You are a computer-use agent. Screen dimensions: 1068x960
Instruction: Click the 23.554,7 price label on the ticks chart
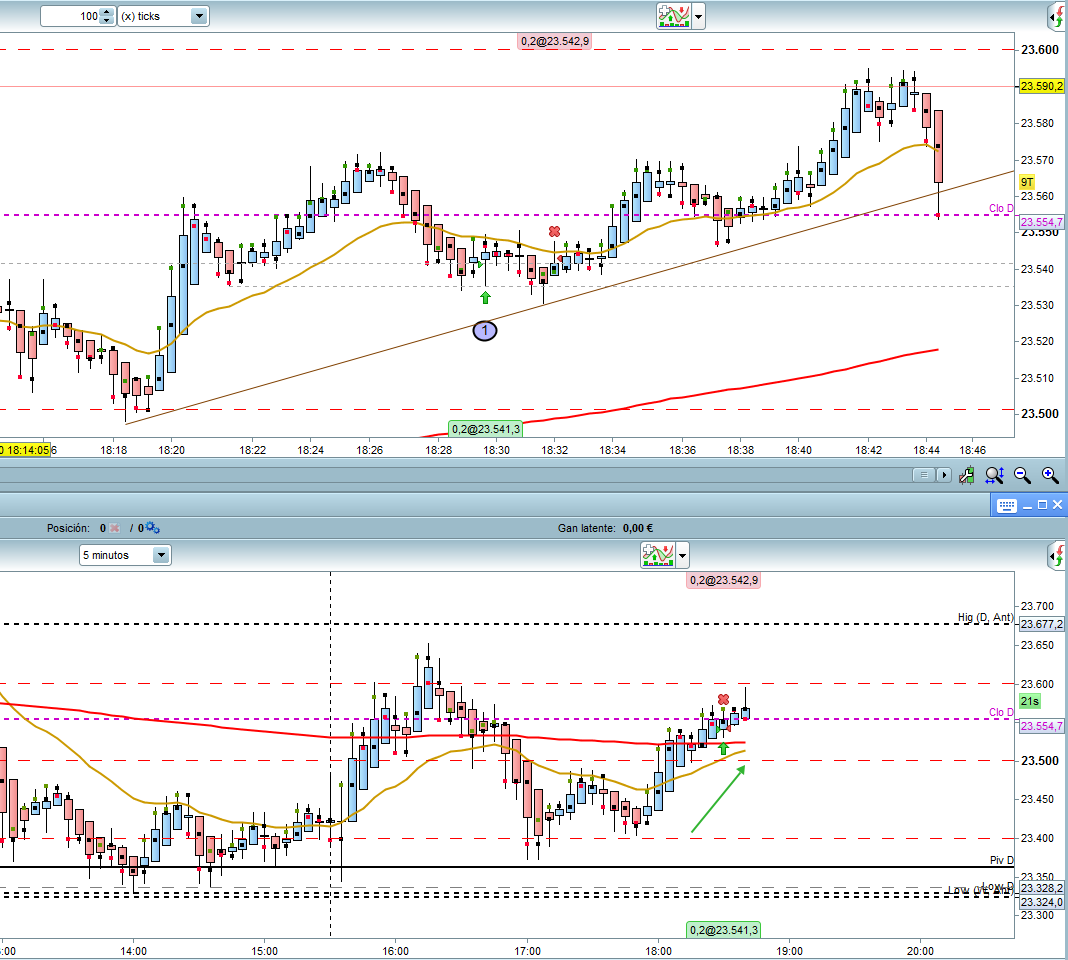click(1041, 222)
